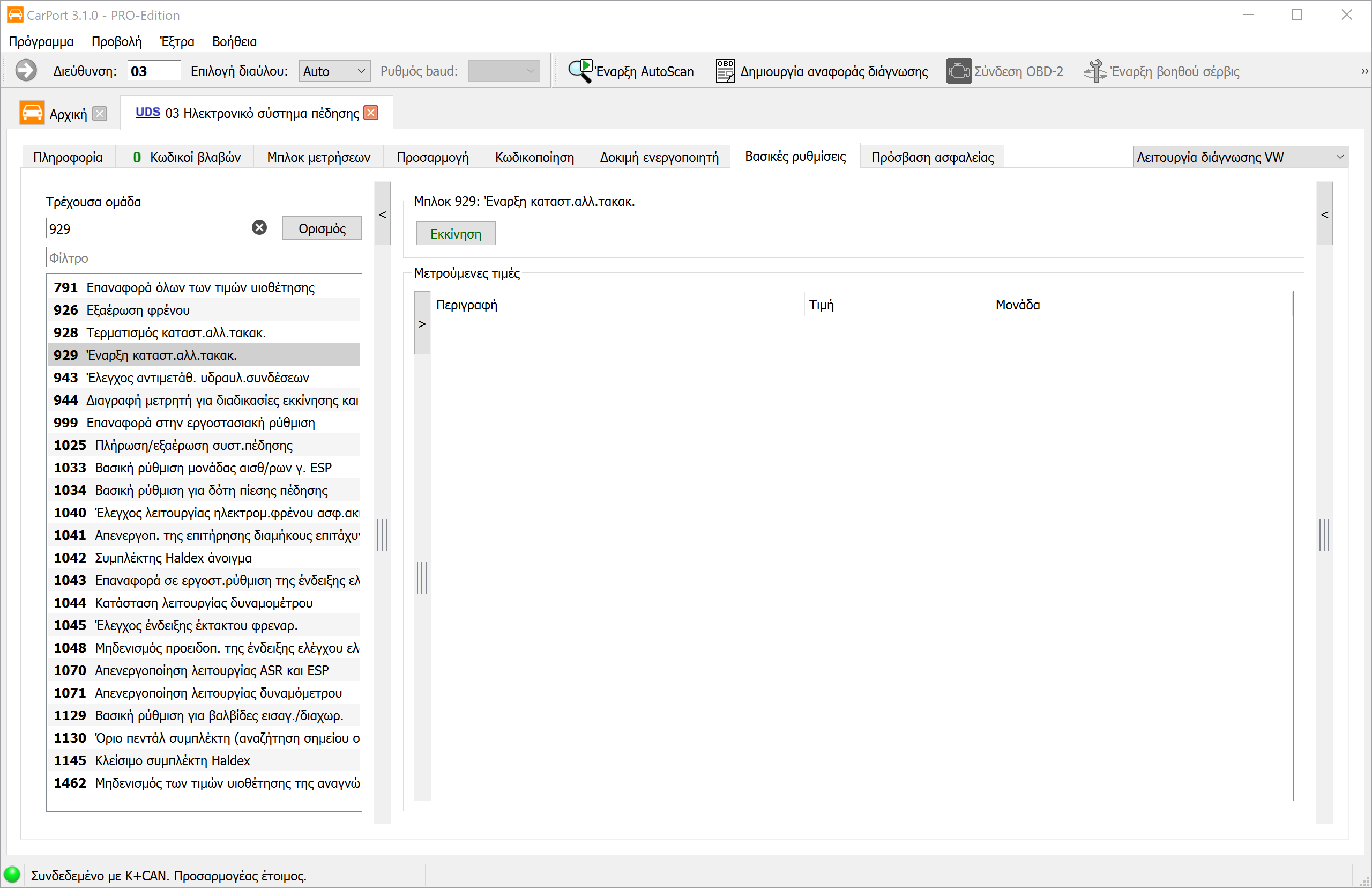This screenshot has height=888, width=1372.
Task: Click the green Εκκίνηση button
Action: pyautogui.click(x=456, y=234)
